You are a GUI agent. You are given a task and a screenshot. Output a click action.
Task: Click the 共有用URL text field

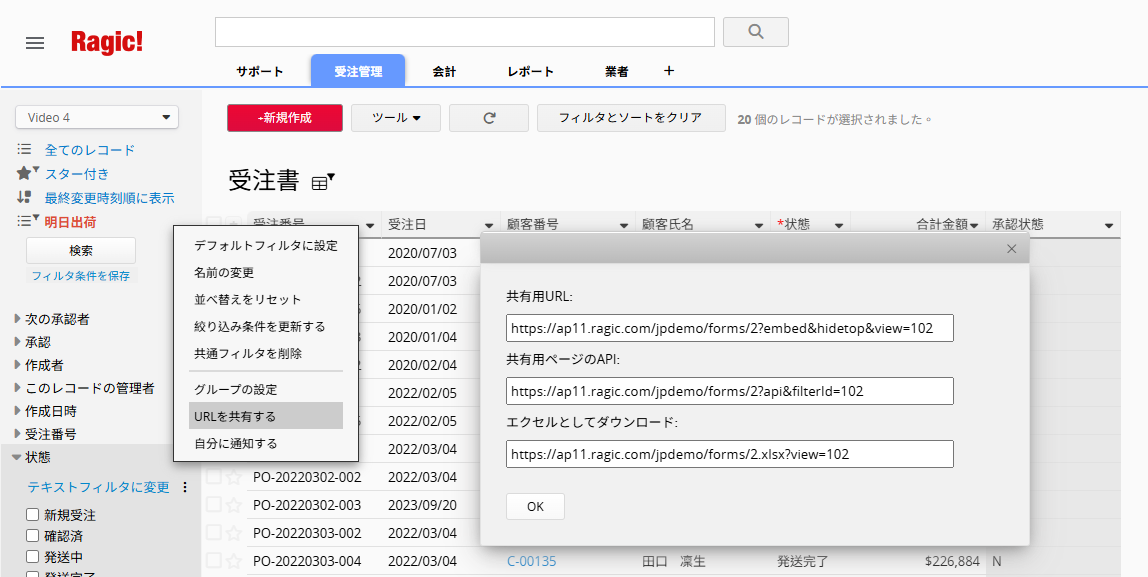(x=729, y=328)
